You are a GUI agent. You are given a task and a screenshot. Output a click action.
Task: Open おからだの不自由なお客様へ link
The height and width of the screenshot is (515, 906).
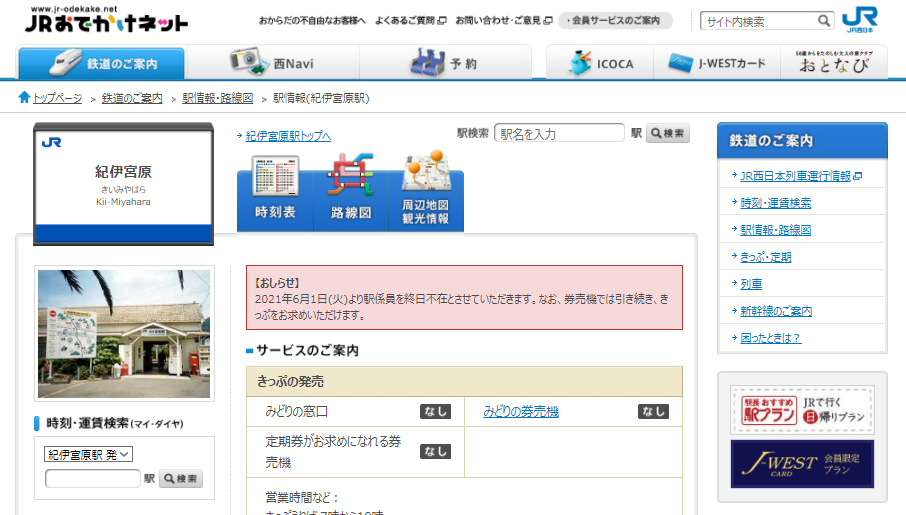312,20
